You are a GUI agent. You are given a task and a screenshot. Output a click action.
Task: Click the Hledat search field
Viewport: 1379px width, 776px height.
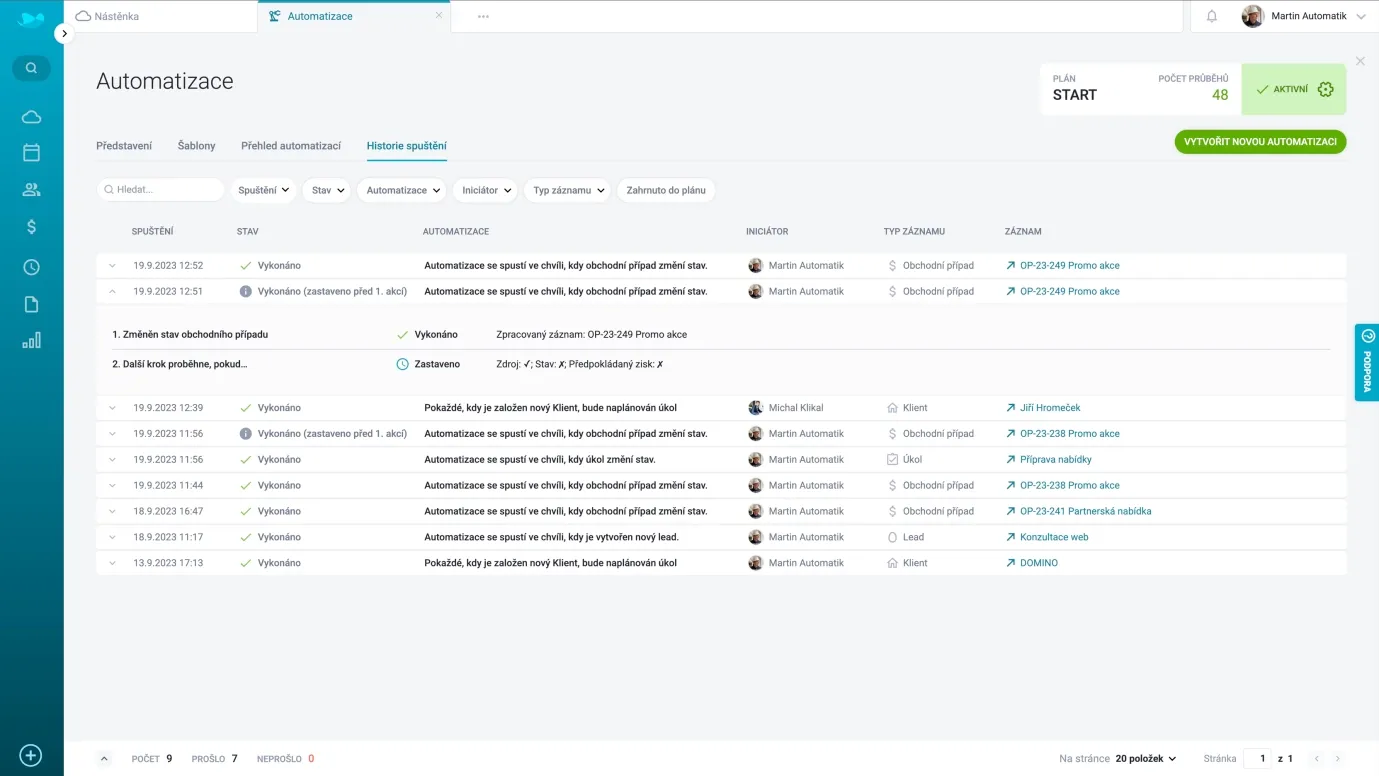(x=165, y=190)
